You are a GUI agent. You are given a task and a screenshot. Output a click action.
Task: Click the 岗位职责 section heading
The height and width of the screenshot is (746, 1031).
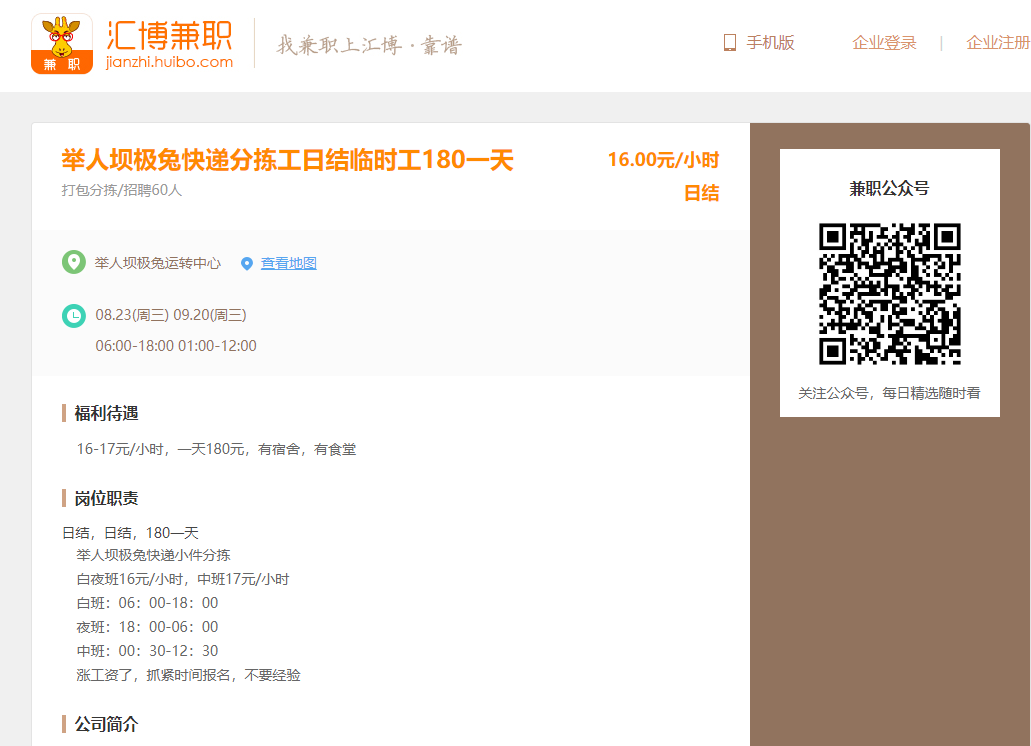107,498
